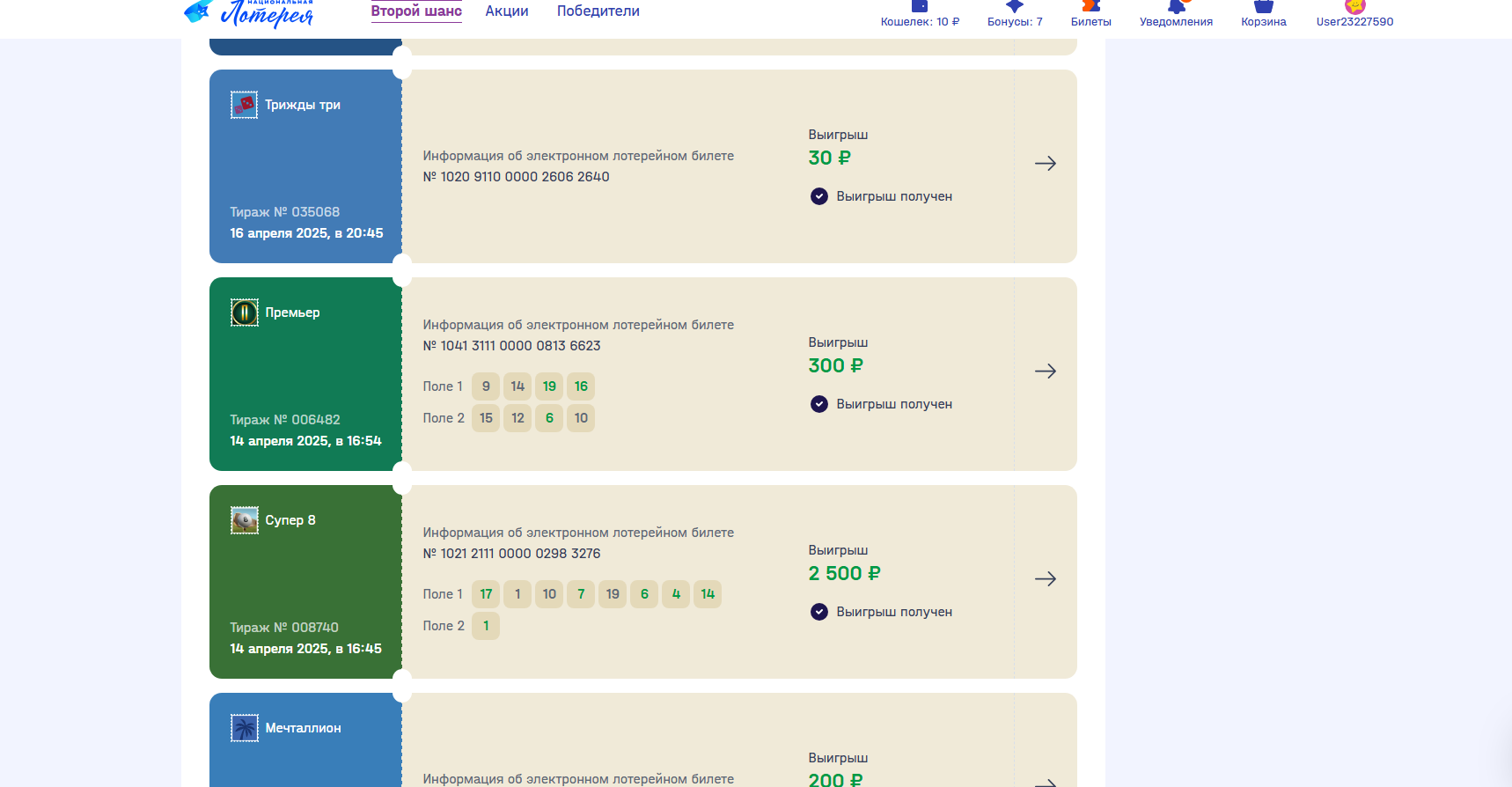Click Выигрыш получен status on Трижды три ticket
Viewport: 1512px width, 787px height.
[894, 196]
